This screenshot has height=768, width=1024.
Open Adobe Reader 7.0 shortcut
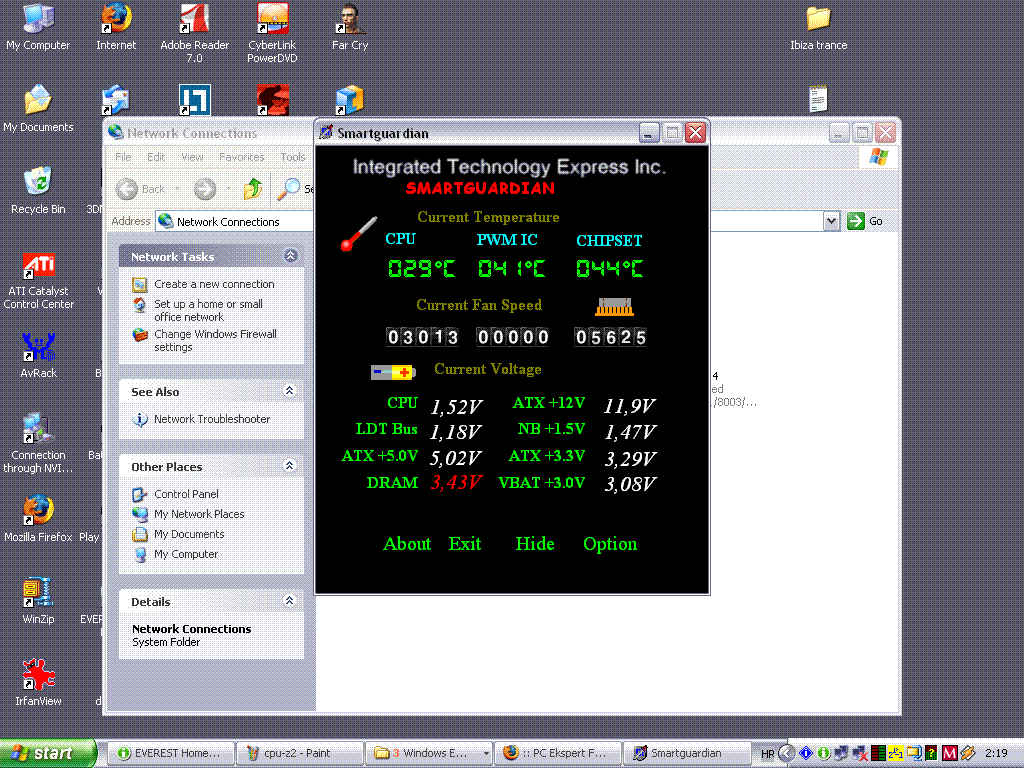(194, 19)
